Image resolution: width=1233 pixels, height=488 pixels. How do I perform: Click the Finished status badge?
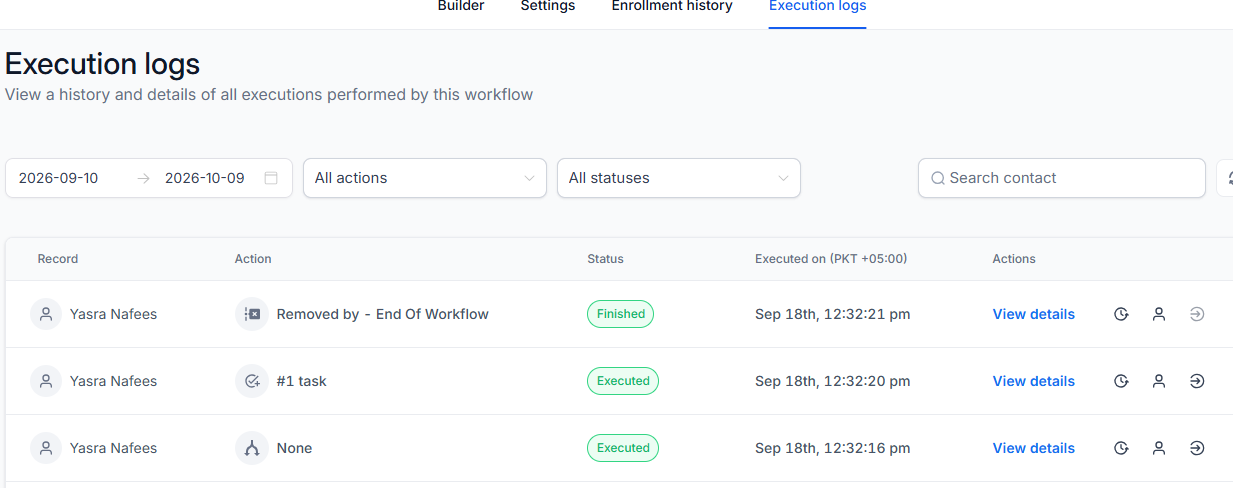pos(621,314)
